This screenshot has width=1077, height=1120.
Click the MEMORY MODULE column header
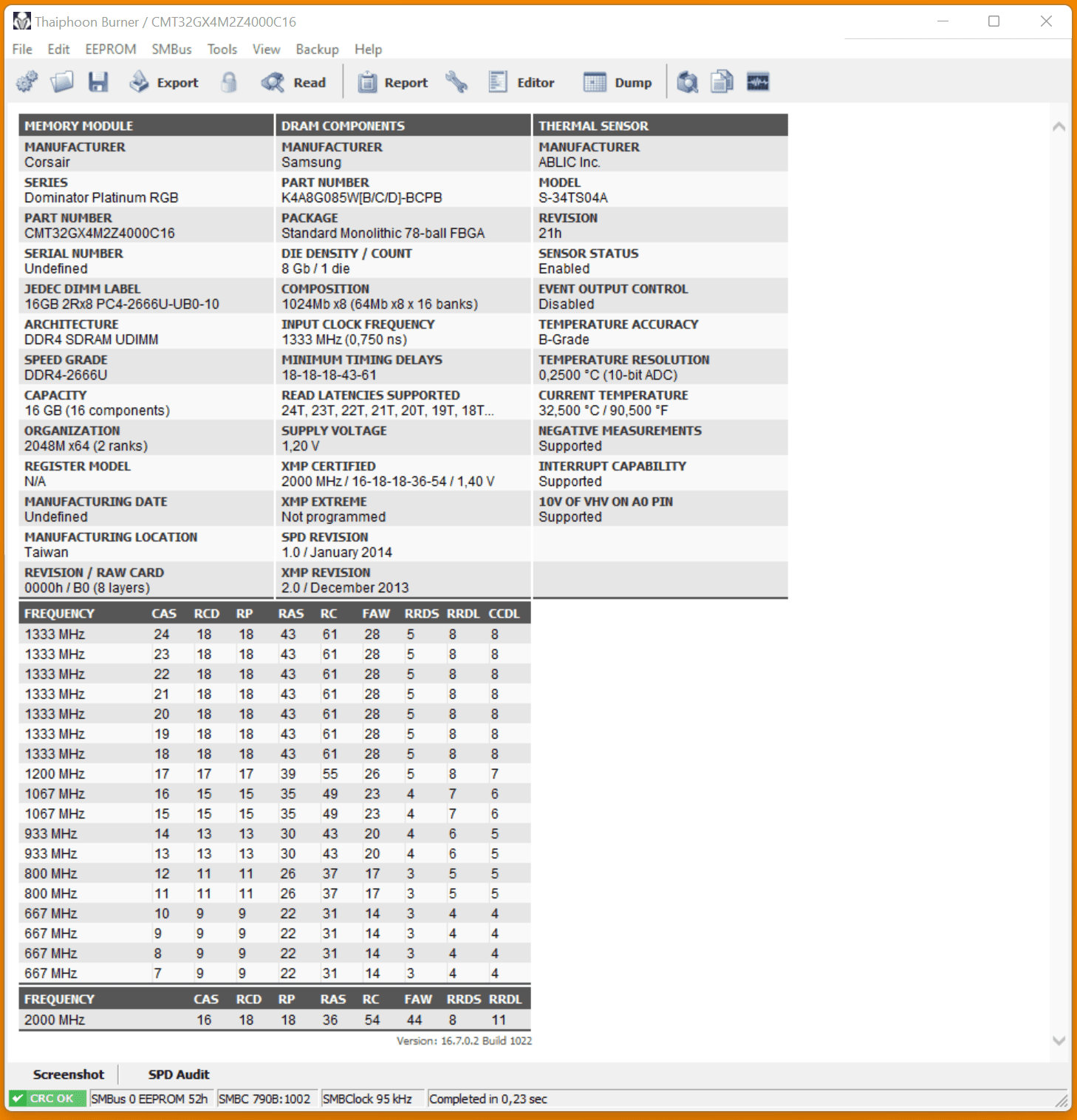(146, 126)
